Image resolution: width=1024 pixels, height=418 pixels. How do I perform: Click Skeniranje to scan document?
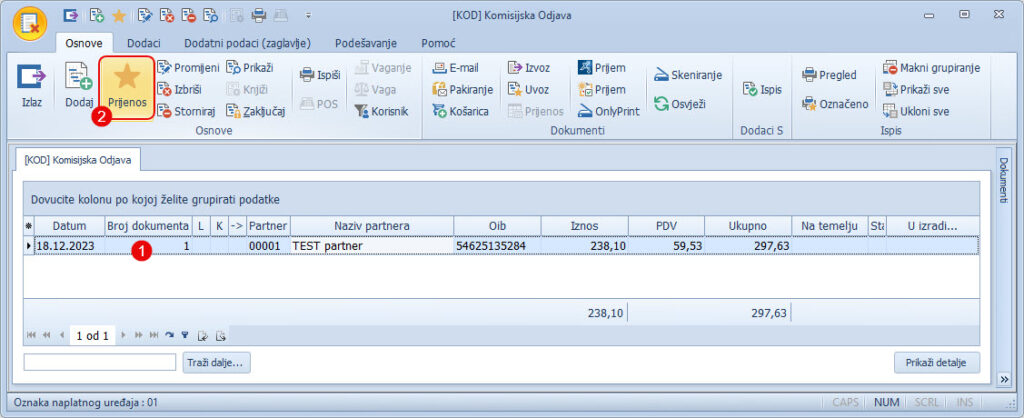(690, 76)
